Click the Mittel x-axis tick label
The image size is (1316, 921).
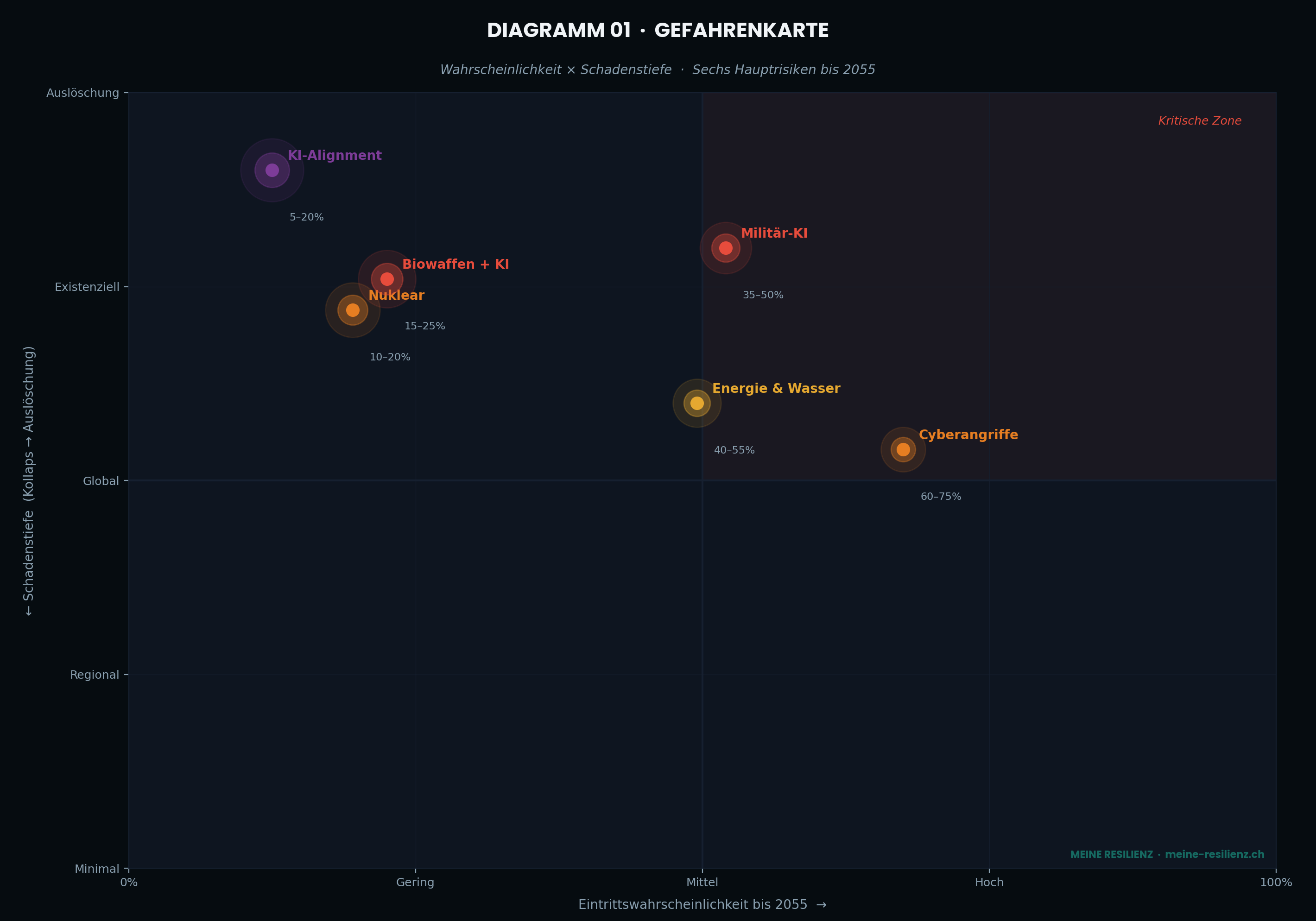pyautogui.click(x=702, y=883)
